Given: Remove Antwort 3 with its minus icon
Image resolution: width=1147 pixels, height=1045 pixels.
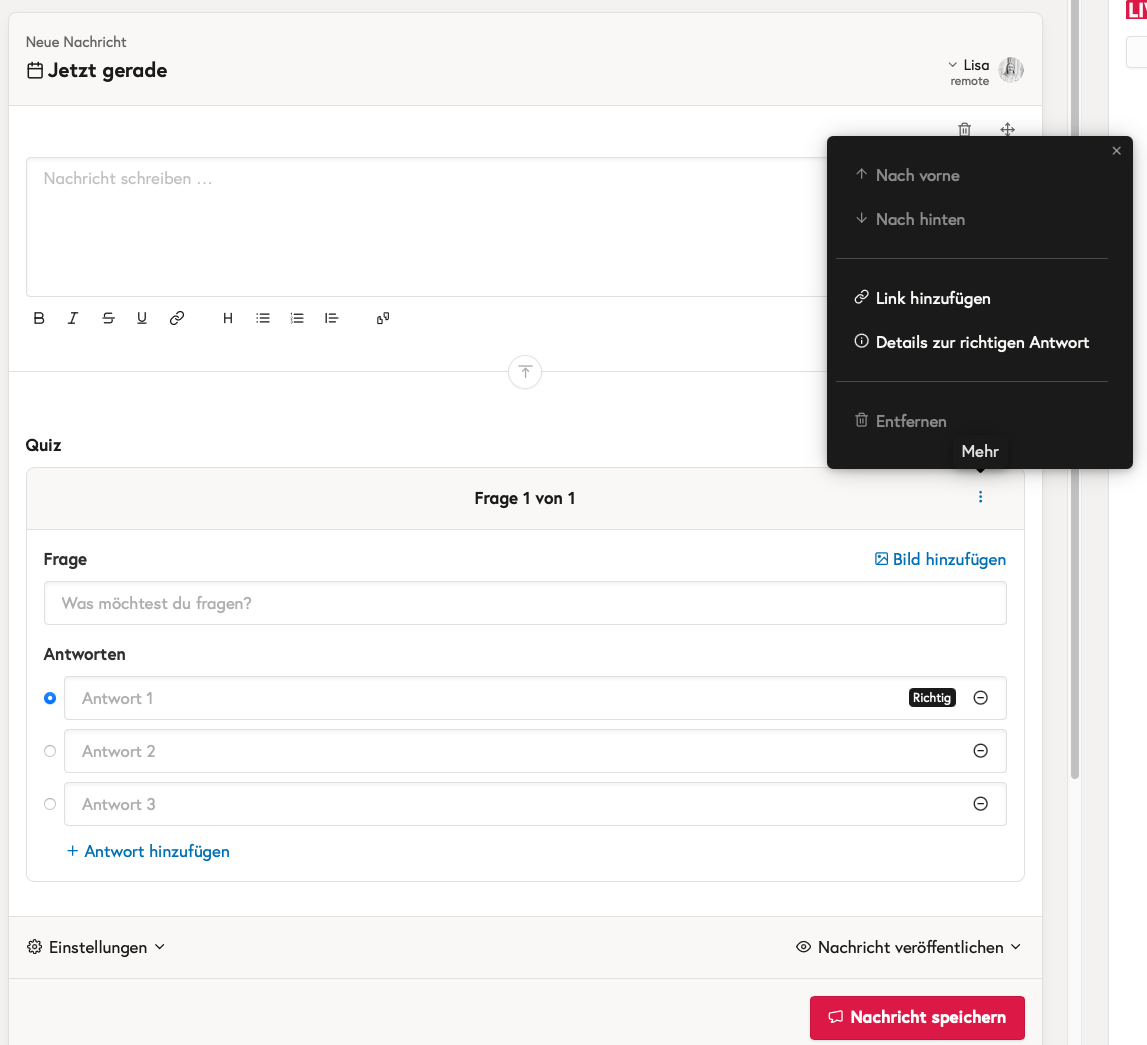Looking at the screenshot, I should [x=980, y=804].
